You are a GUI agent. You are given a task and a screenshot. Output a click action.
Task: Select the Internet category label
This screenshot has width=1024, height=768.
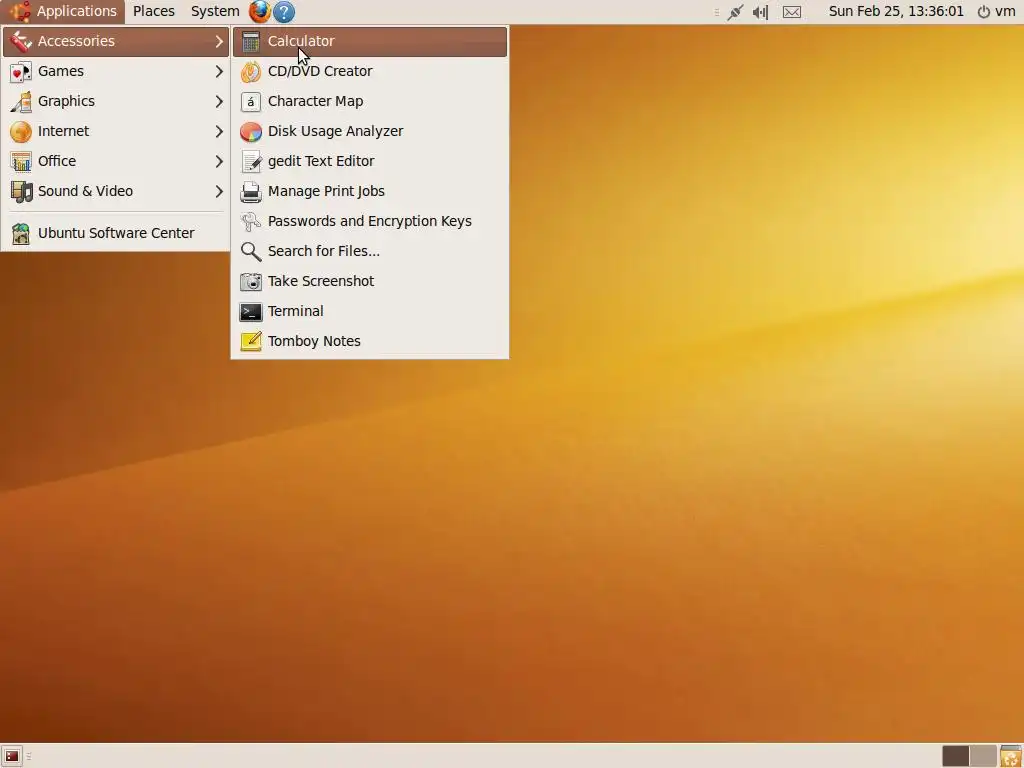coord(63,131)
